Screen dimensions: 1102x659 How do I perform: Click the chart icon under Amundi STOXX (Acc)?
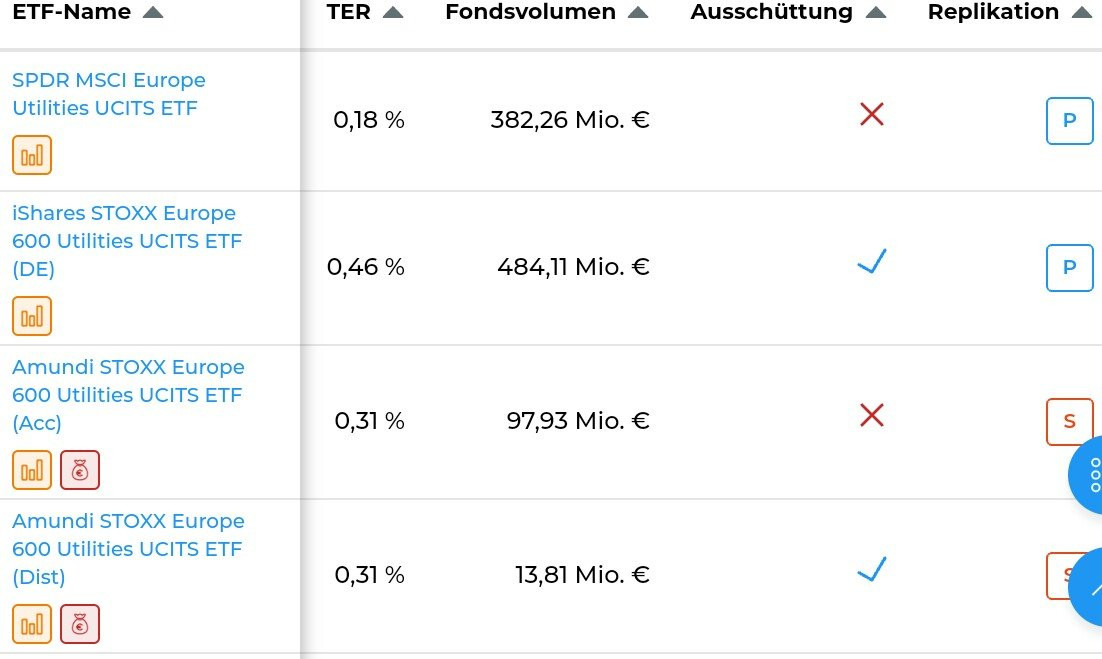(32, 470)
